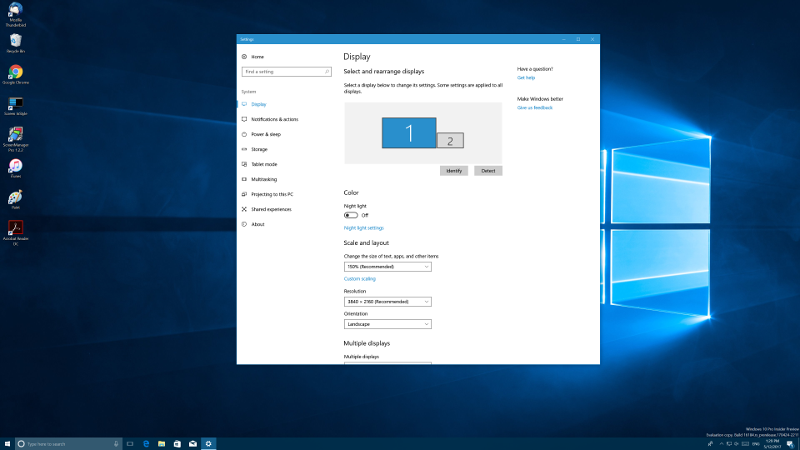Open the Store taskbar icon
Screen dimensions: 800x450
point(177,444)
